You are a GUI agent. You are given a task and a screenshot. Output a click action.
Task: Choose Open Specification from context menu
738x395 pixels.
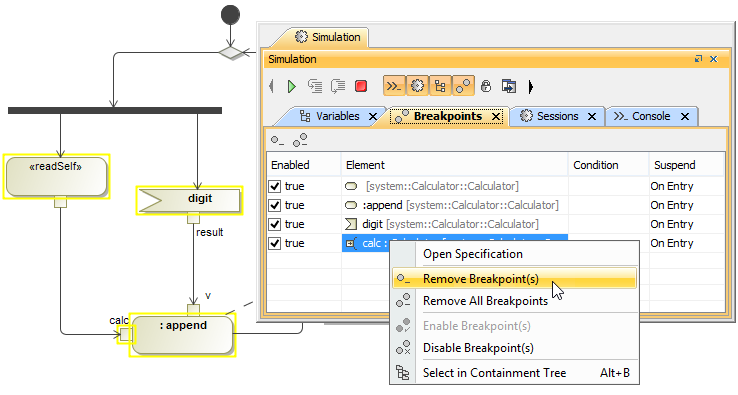click(514, 254)
